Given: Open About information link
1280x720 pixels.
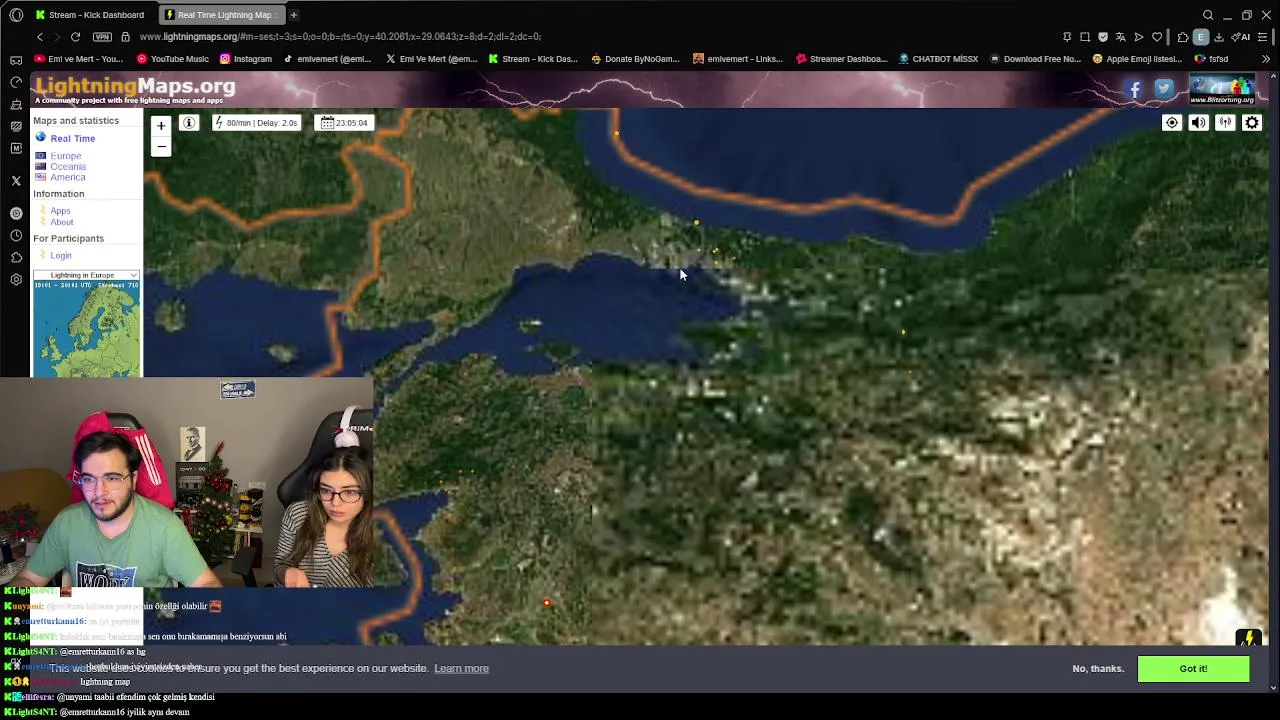Looking at the screenshot, I should pos(62,222).
